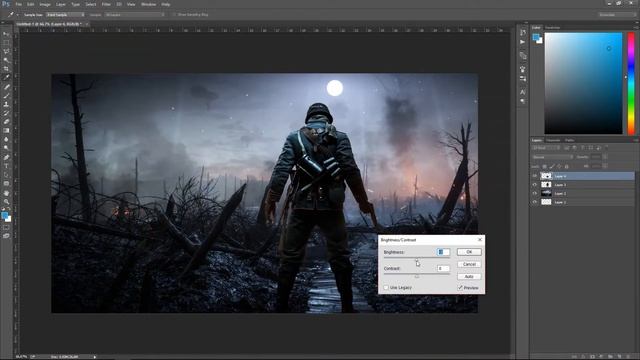Select the Gradient tool
The height and width of the screenshot is (360, 640).
[6, 131]
